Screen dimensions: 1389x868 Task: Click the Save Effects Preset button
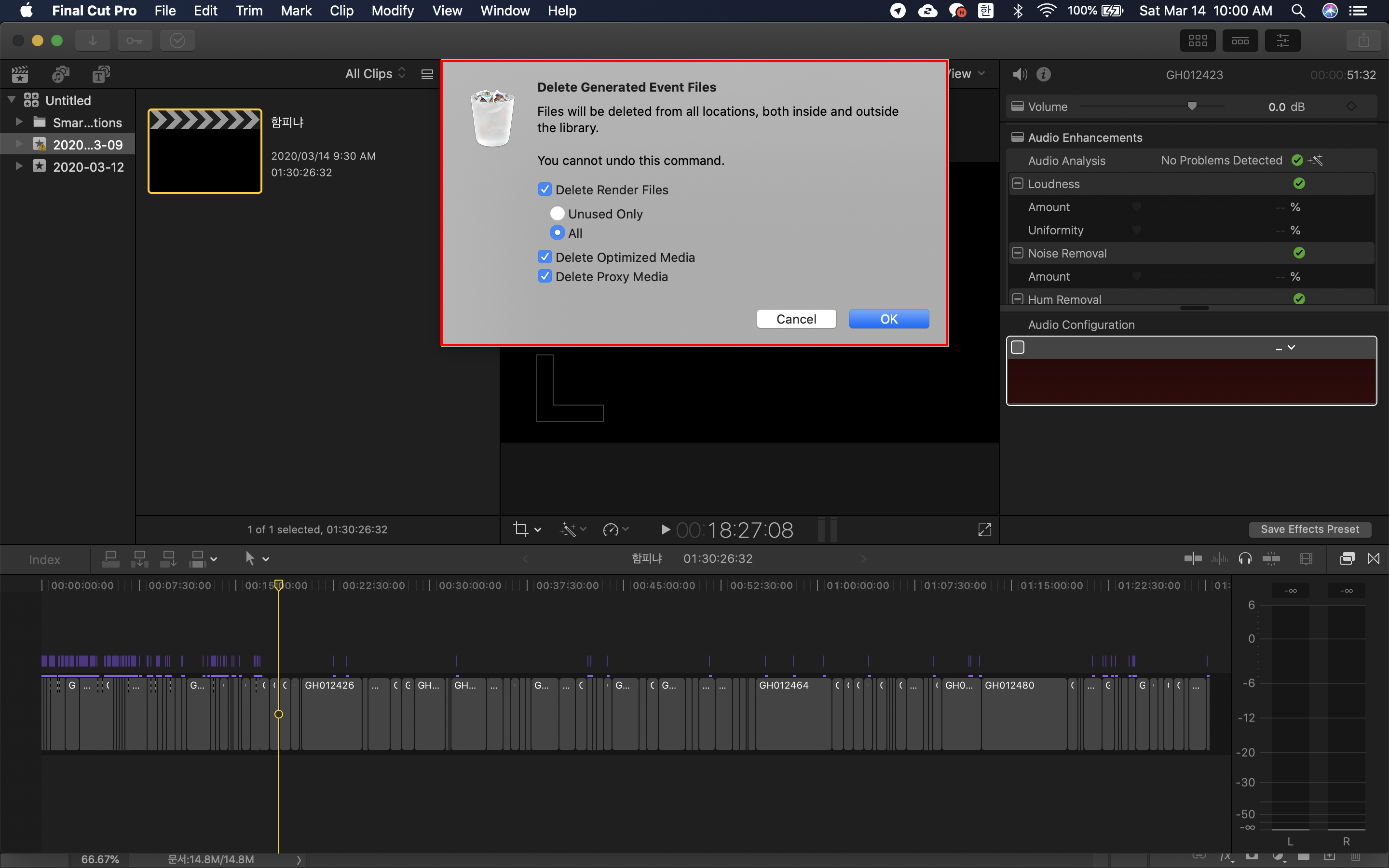(x=1309, y=529)
